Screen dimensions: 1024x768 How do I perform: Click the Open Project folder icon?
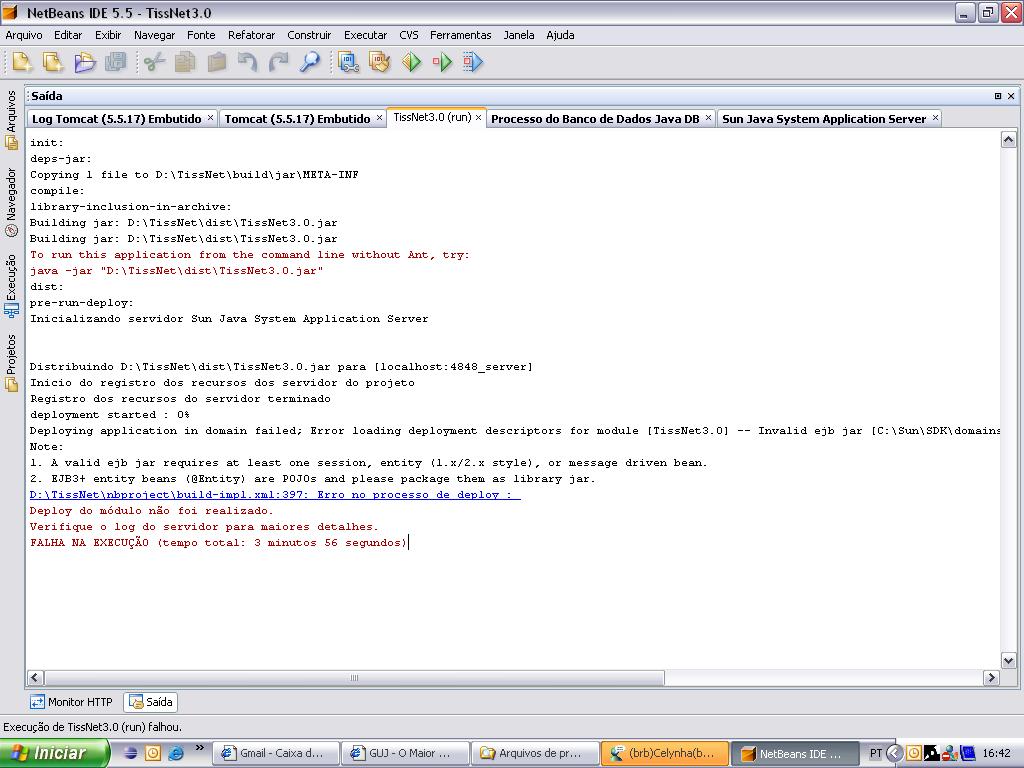tap(85, 62)
